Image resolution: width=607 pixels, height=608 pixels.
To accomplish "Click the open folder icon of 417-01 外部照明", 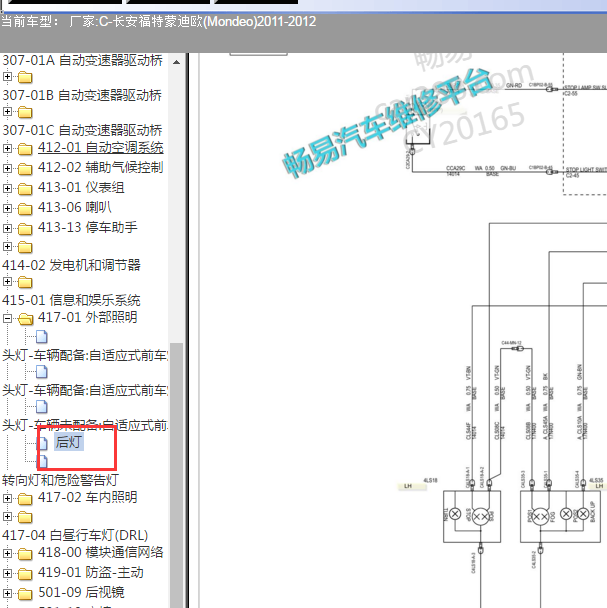I will pos(25,319).
